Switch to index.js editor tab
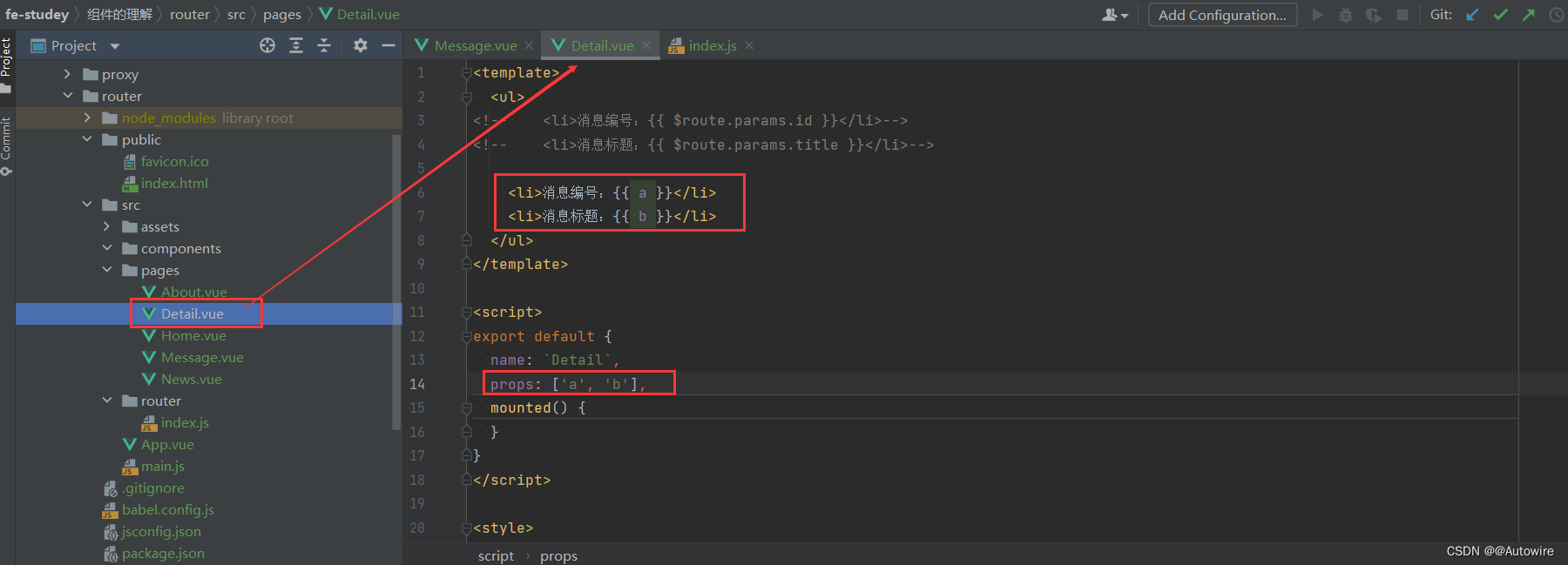Image resolution: width=1568 pixels, height=565 pixels. 712,45
